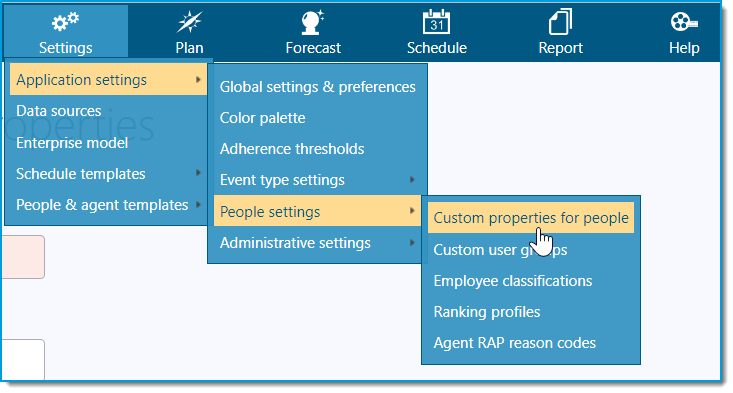Expand Application settings submenu arrow
Image resolution: width=733 pixels, height=393 pixels.
point(198,79)
